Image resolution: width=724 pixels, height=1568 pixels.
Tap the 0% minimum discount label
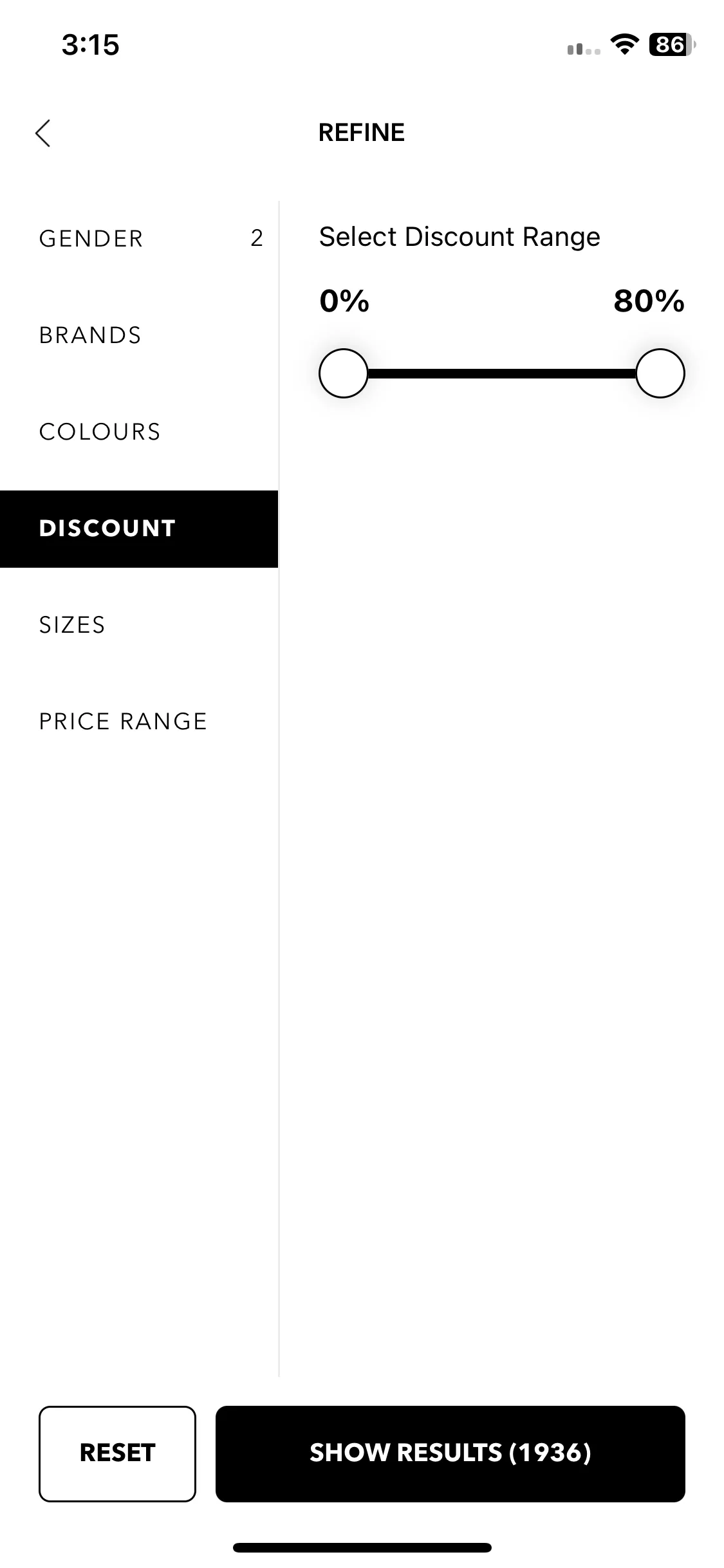pos(344,301)
